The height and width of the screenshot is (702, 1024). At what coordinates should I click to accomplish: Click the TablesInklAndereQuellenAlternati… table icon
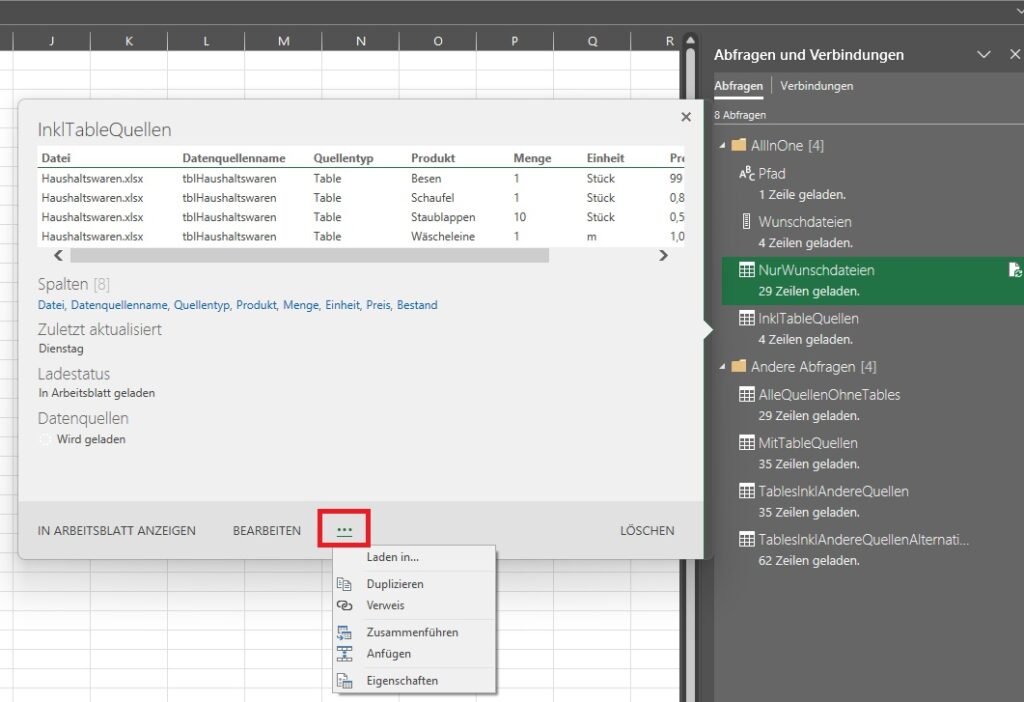pos(746,539)
